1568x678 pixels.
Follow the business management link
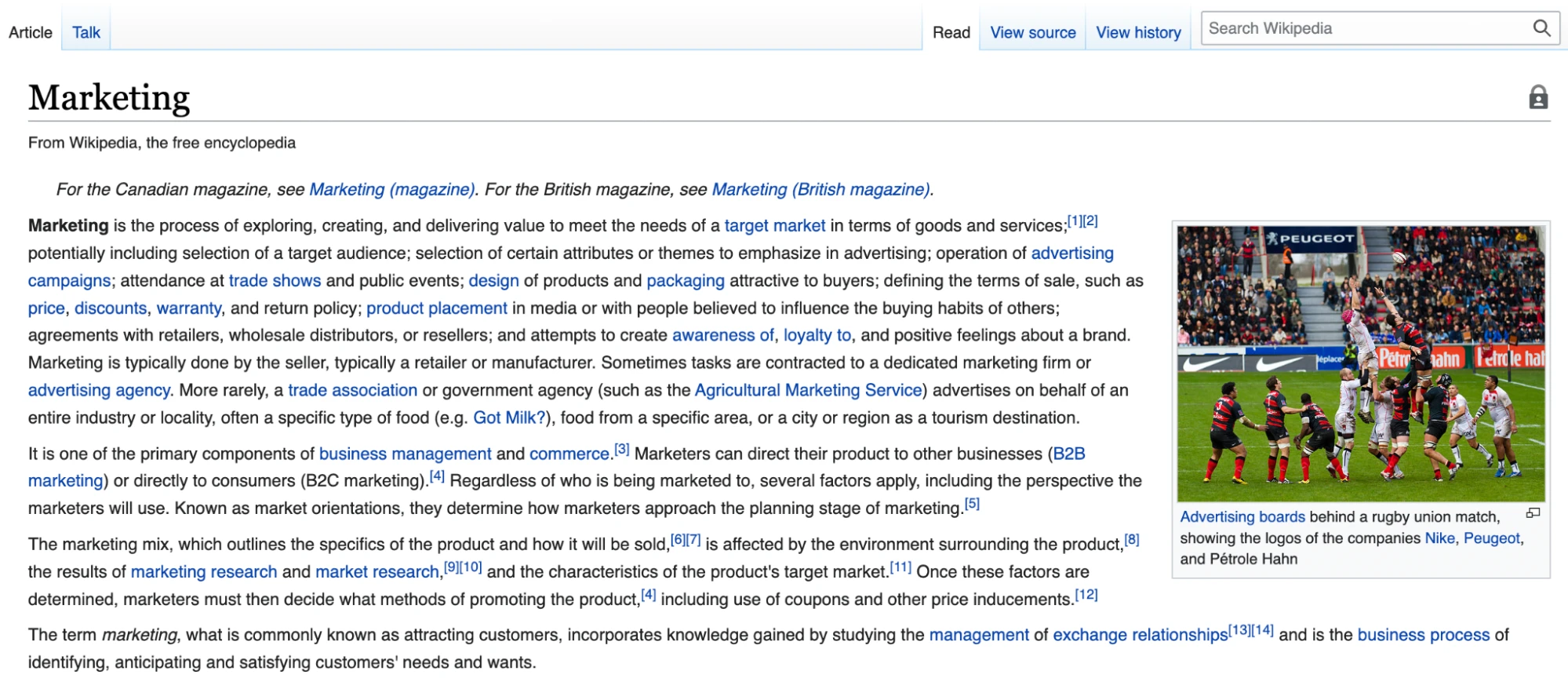pyautogui.click(x=405, y=454)
